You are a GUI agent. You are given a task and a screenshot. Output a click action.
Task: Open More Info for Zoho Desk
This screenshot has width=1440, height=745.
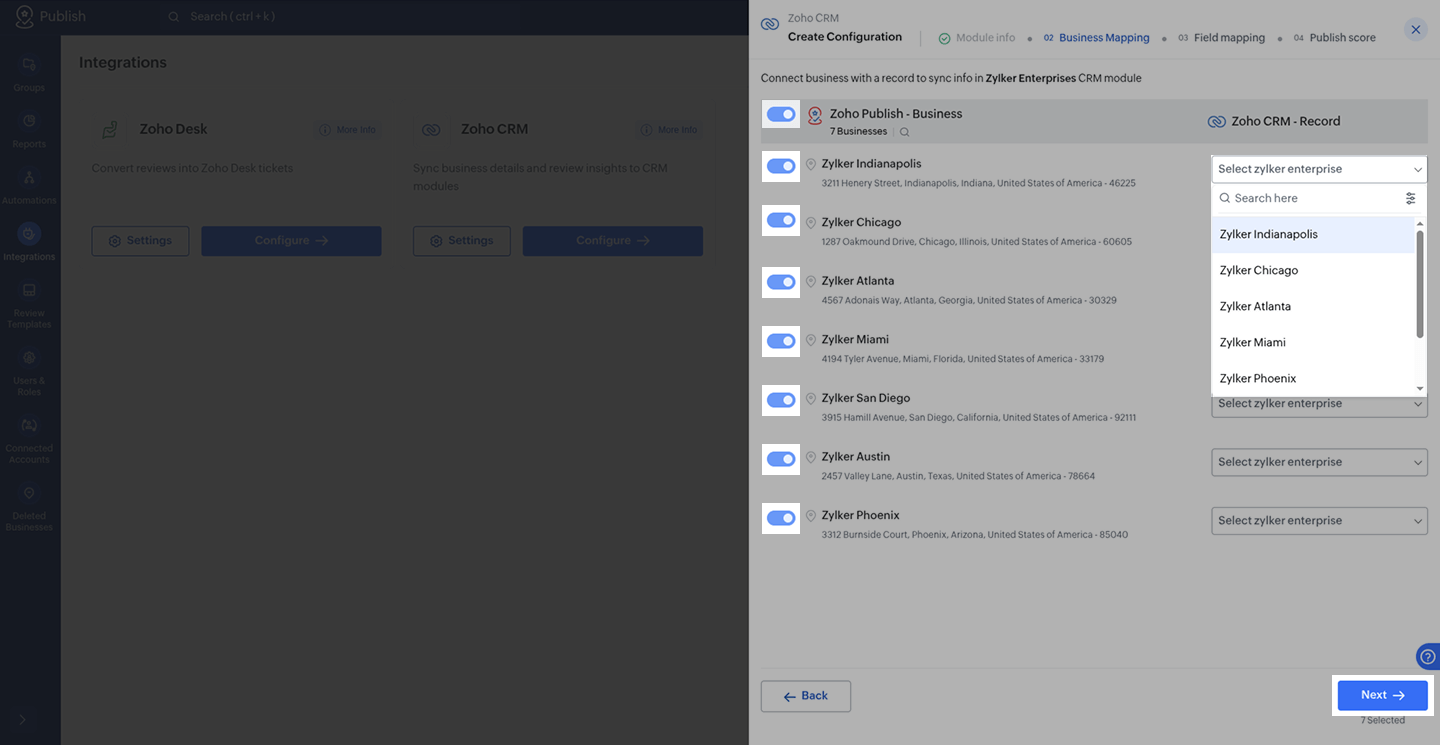tap(347, 130)
